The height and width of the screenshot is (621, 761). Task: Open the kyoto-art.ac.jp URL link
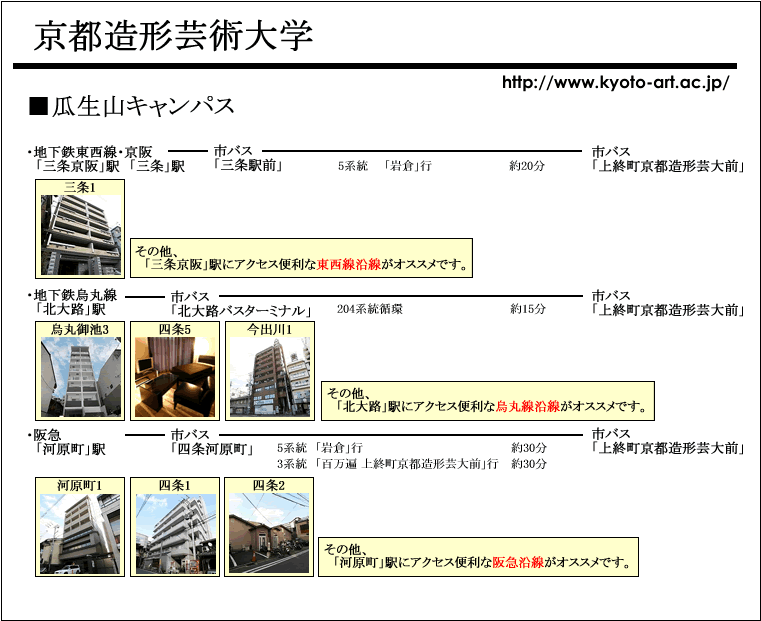pyautogui.click(x=615, y=82)
